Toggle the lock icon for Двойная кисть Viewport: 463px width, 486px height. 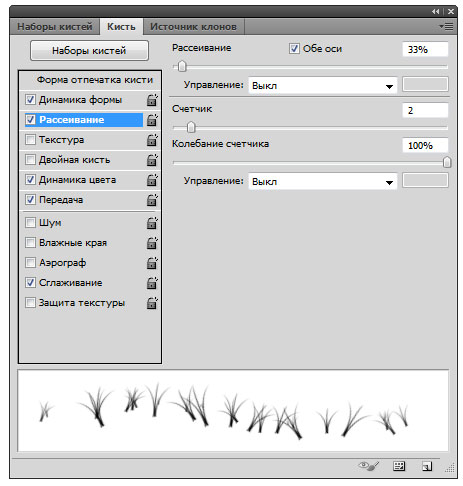point(152,160)
